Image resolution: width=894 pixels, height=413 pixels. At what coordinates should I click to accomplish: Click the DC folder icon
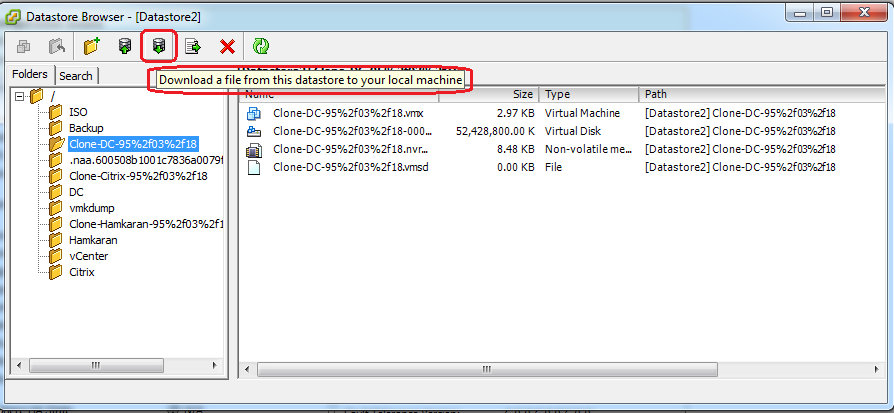(56, 192)
